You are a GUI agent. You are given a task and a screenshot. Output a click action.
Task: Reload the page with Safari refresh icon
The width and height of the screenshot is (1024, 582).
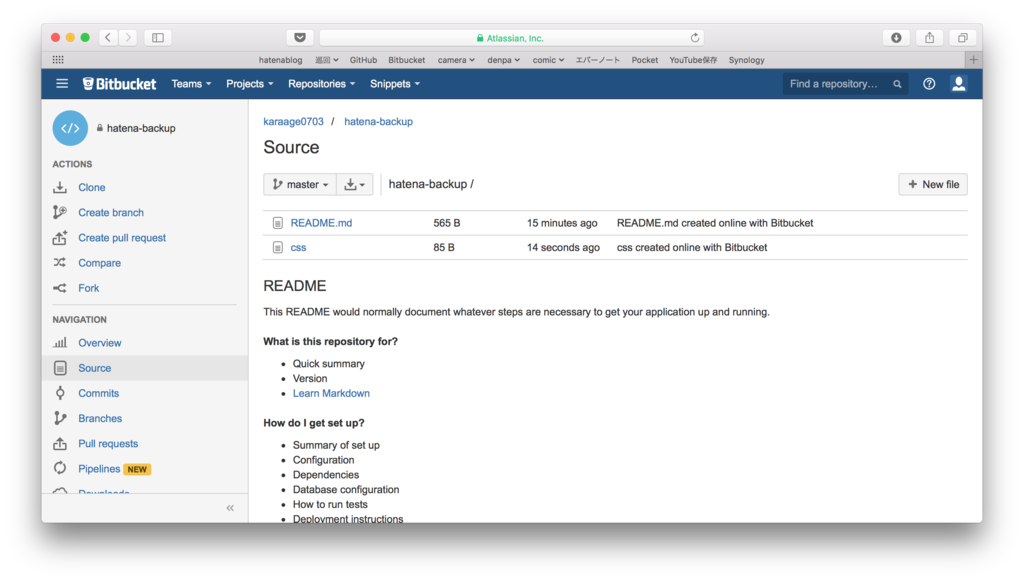coord(695,38)
